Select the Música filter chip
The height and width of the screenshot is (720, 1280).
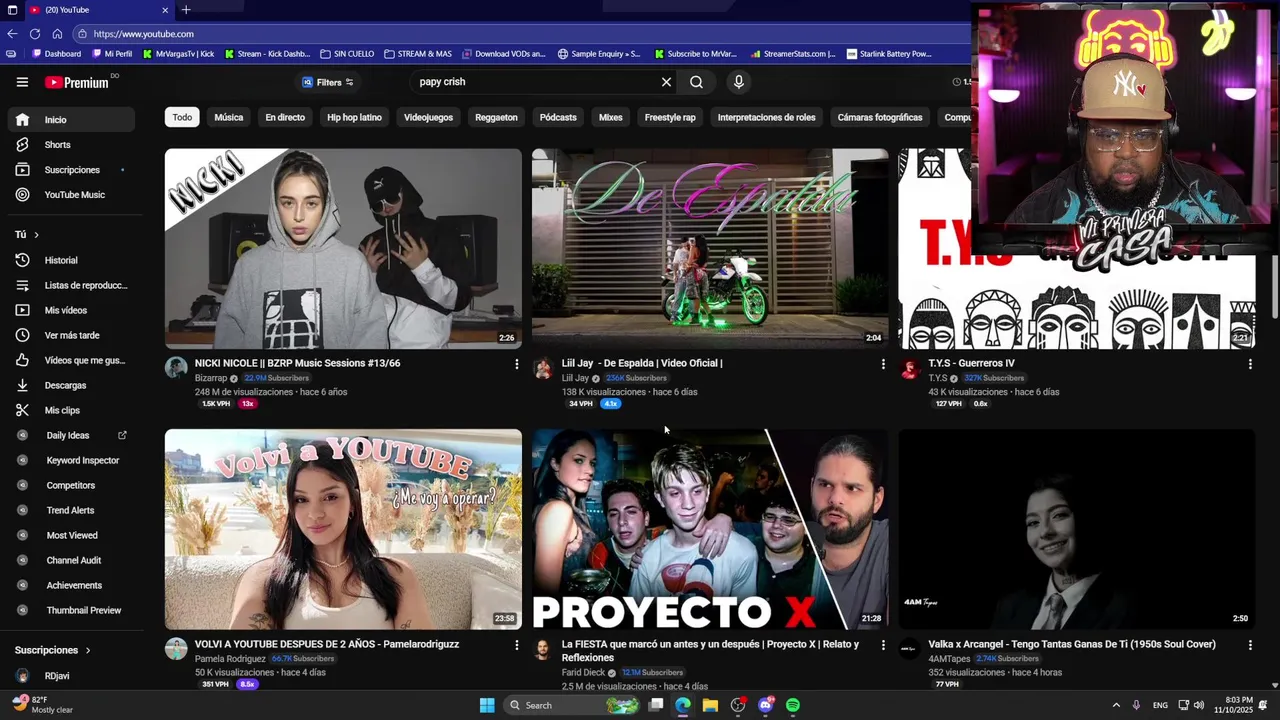pyautogui.click(x=228, y=117)
